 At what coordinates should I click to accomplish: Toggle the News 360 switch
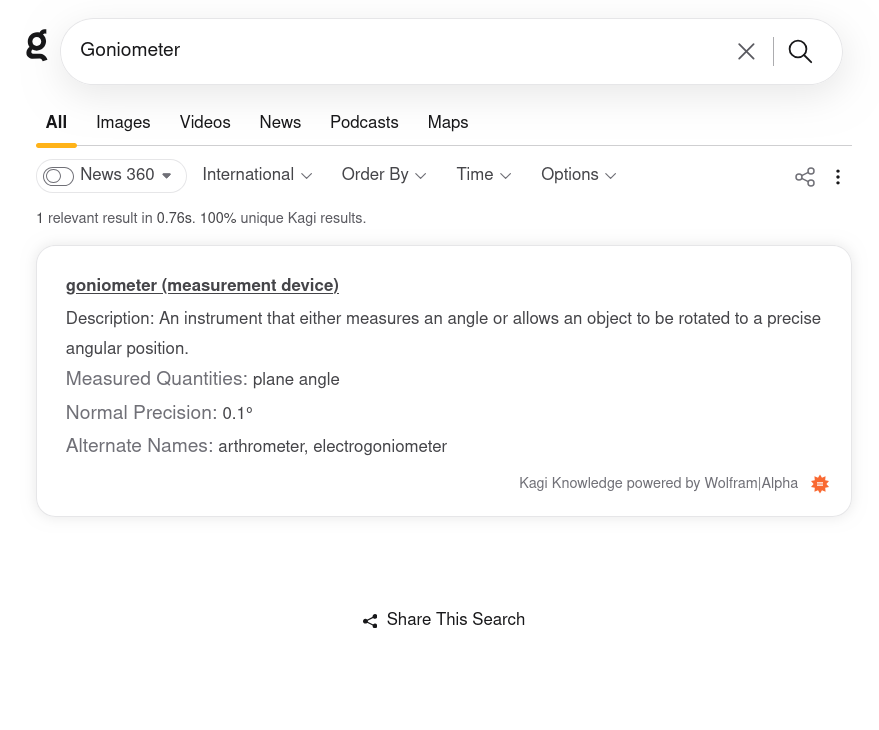[x=58, y=176]
